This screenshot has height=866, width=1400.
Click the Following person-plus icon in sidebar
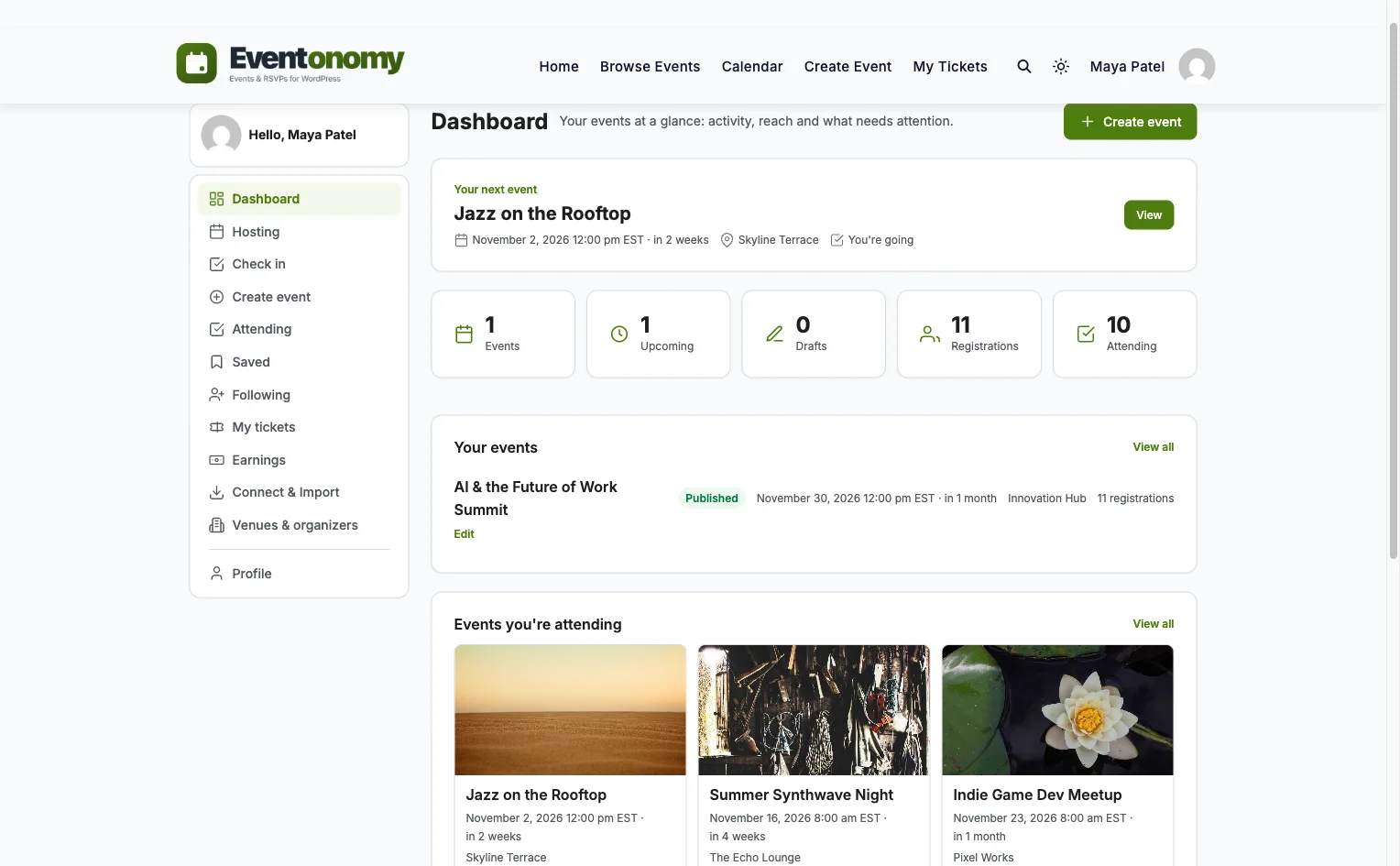click(x=216, y=395)
